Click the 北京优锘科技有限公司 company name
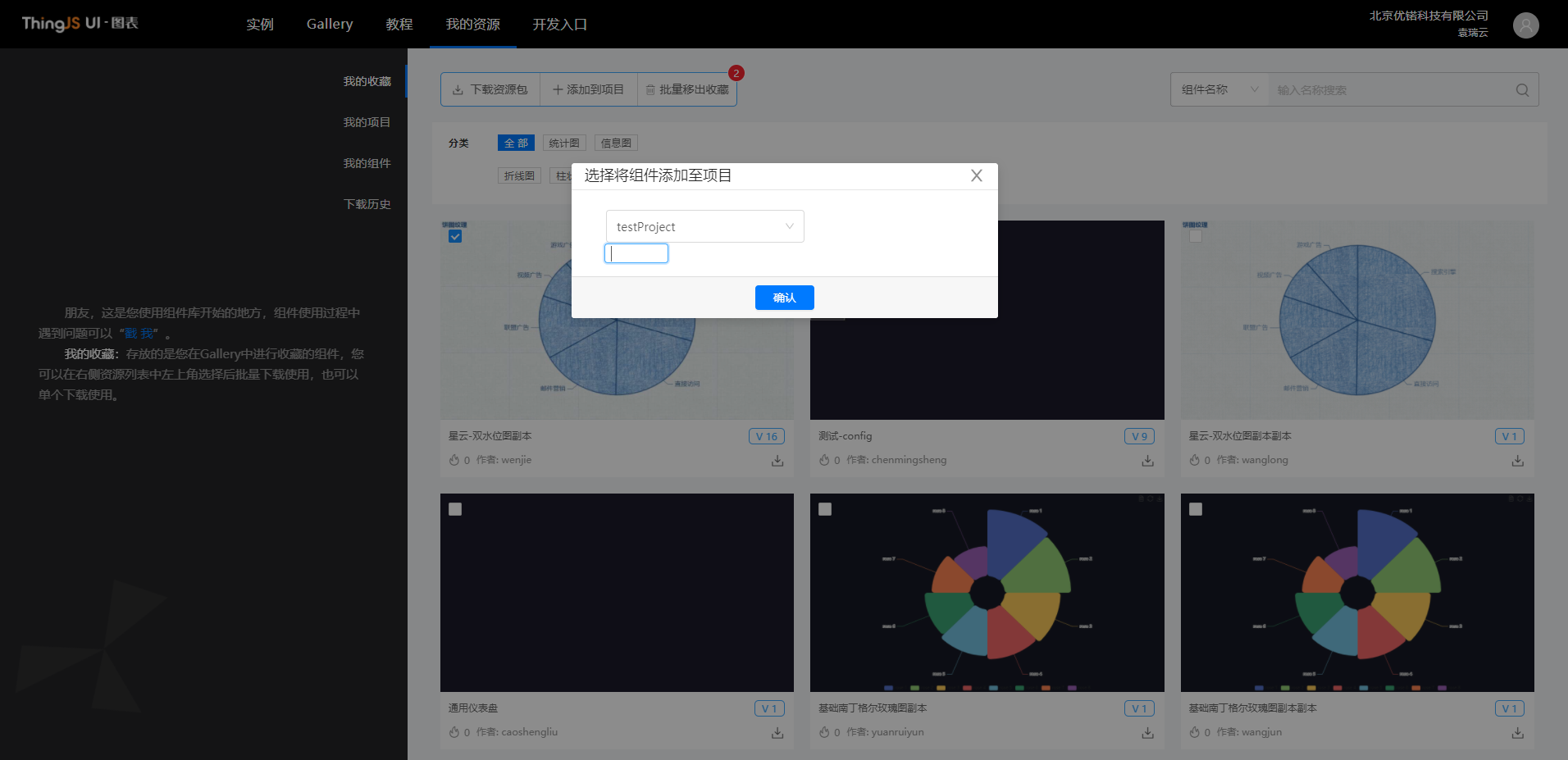 point(1429,16)
